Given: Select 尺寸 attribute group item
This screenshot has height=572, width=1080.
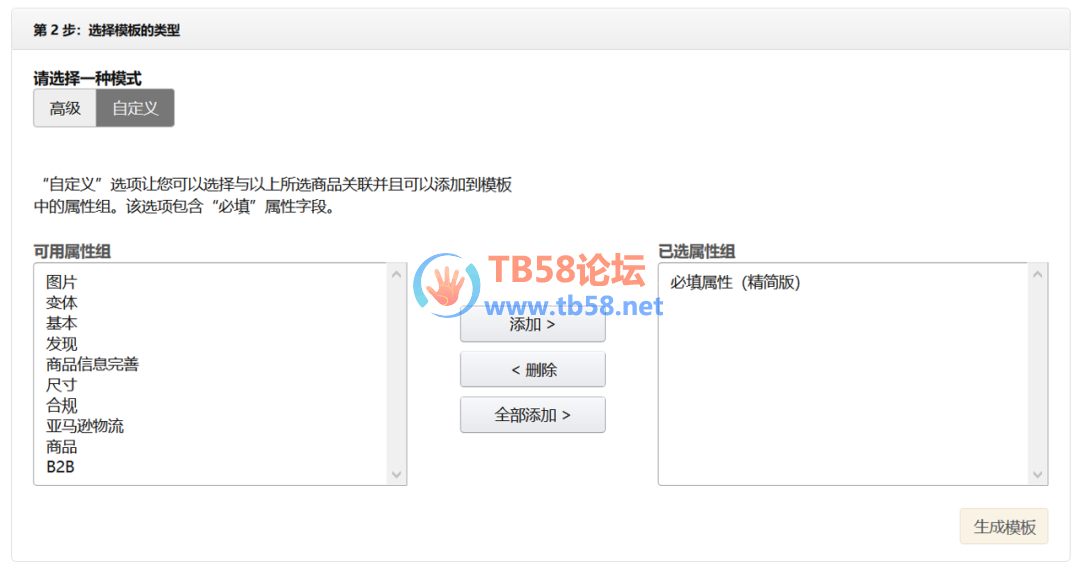Looking at the screenshot, I should (61, 385).
